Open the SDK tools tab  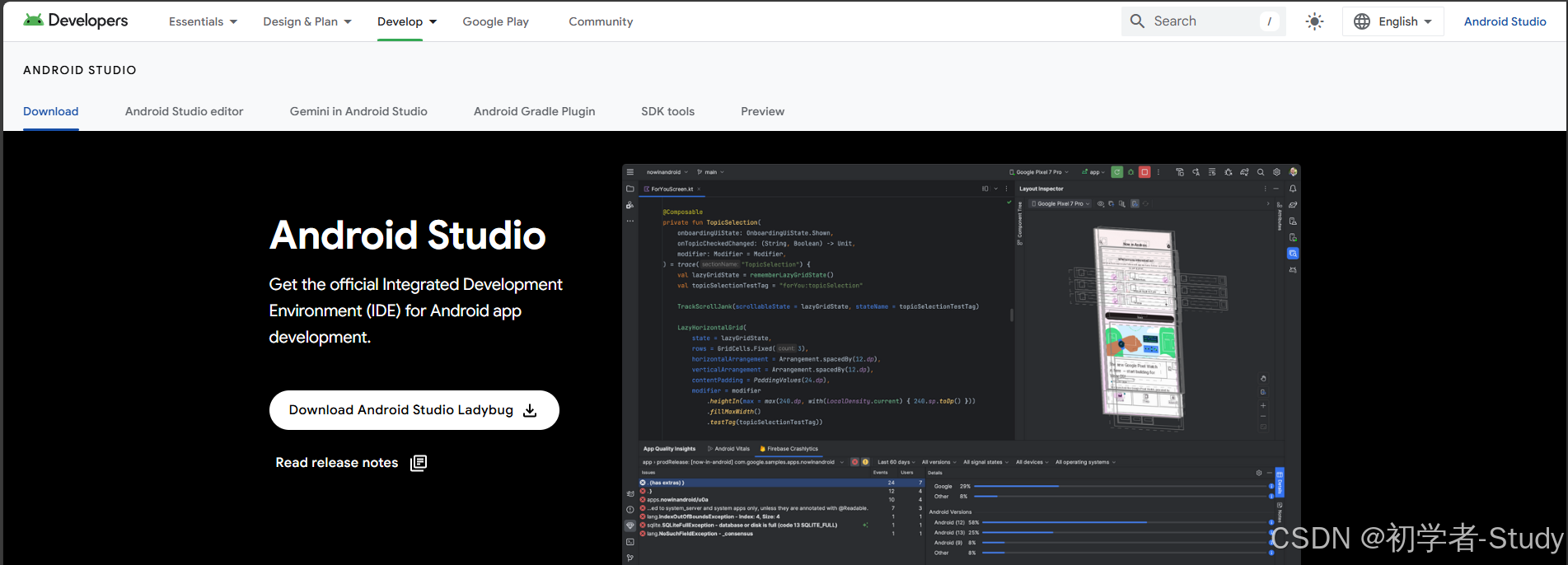pyautogui.click(x=667, y=111)
